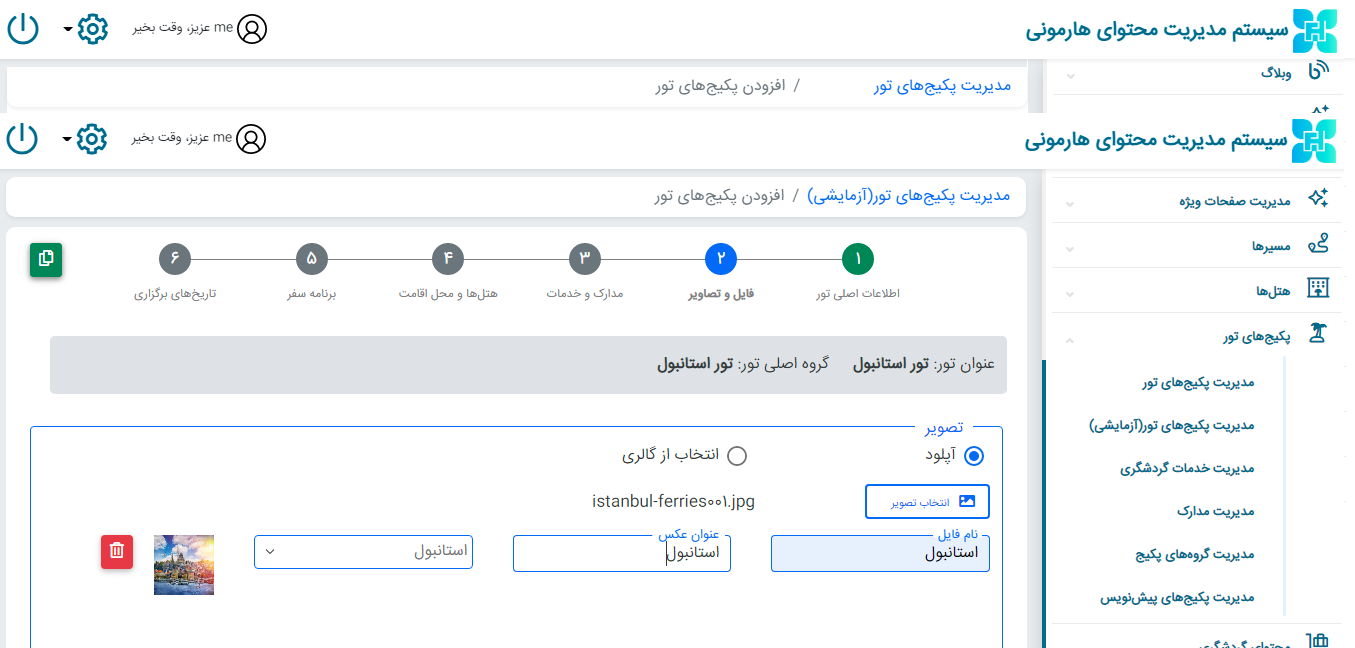
Task: Click the Istanbul image thumbnail
Action: 184,565
